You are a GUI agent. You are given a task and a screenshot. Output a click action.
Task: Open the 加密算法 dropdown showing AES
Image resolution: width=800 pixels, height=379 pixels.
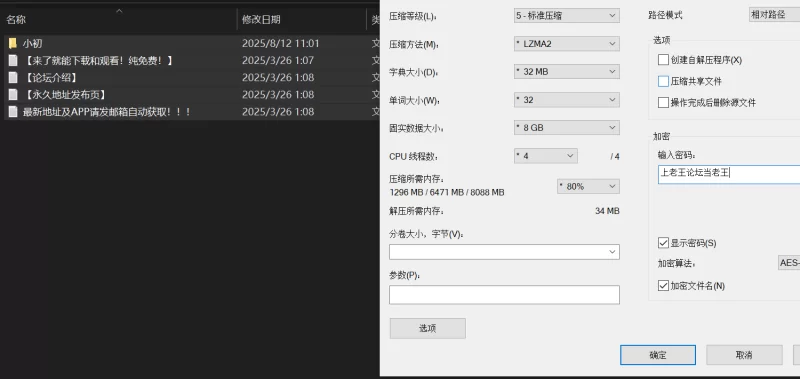[788, 263]
